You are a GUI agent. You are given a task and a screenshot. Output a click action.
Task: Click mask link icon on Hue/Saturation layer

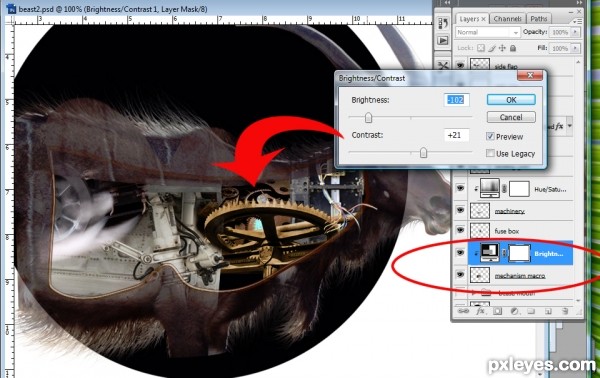(504, 189)
